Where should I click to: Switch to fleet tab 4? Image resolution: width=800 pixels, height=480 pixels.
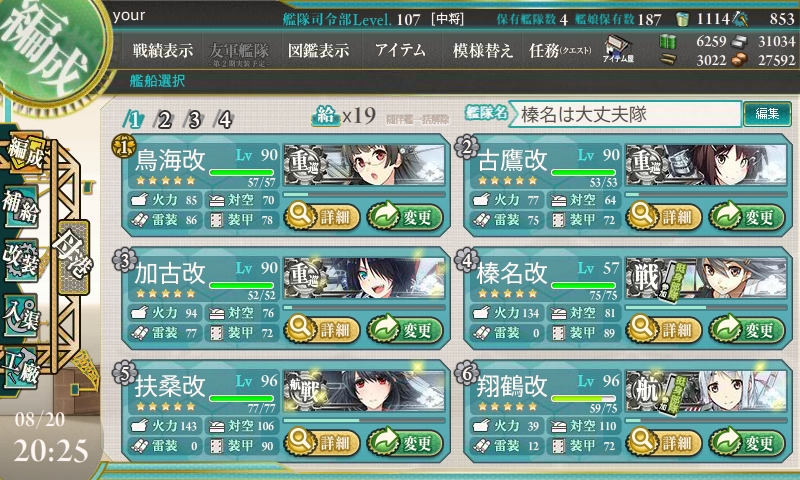(x=224, y=120)
